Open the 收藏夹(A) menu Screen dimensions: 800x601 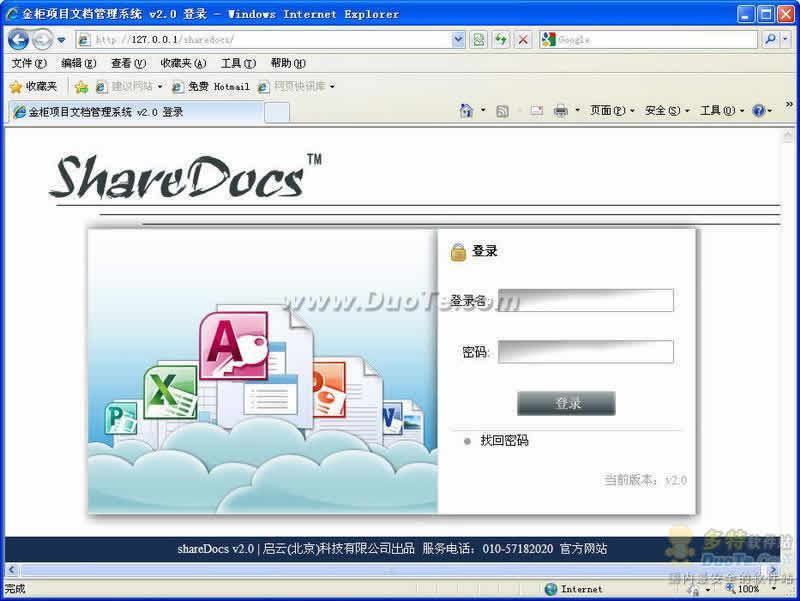[183, 63]
